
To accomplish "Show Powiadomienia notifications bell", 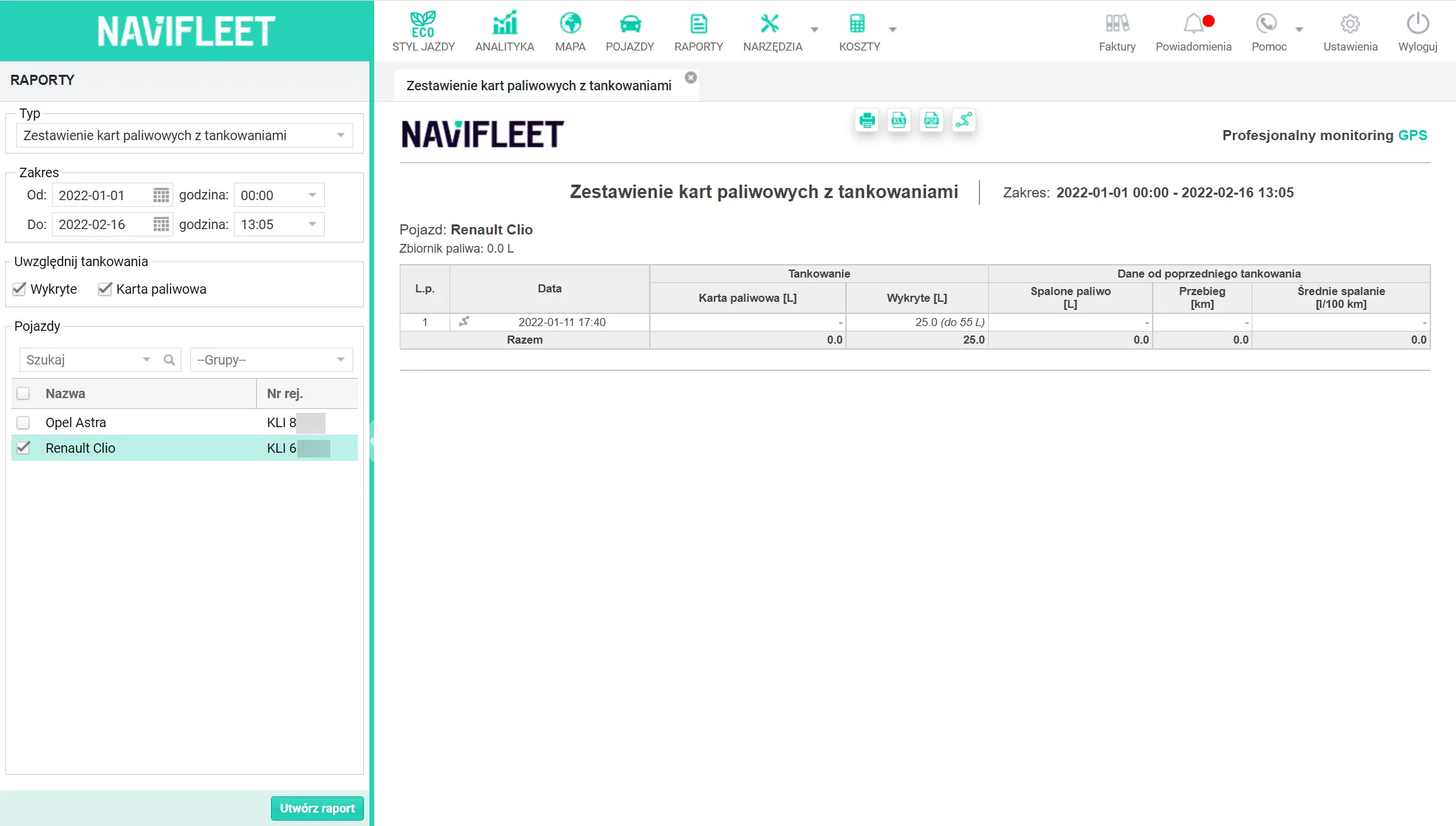I will pos(1193,32).
